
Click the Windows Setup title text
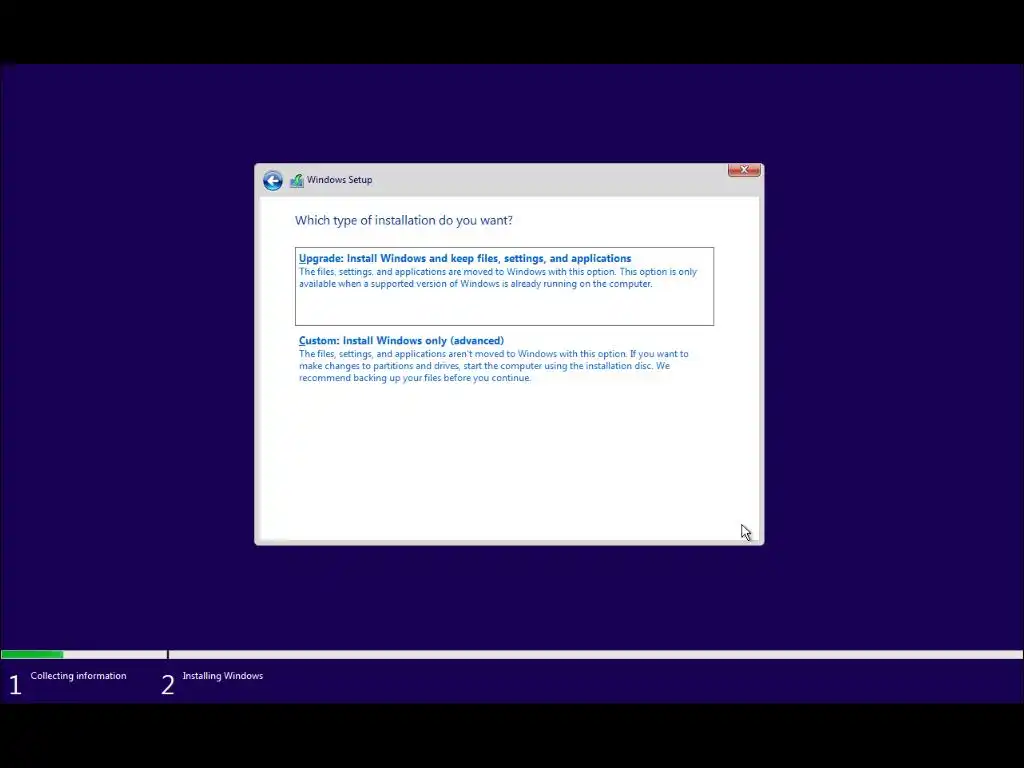click(x=340, y=180)
